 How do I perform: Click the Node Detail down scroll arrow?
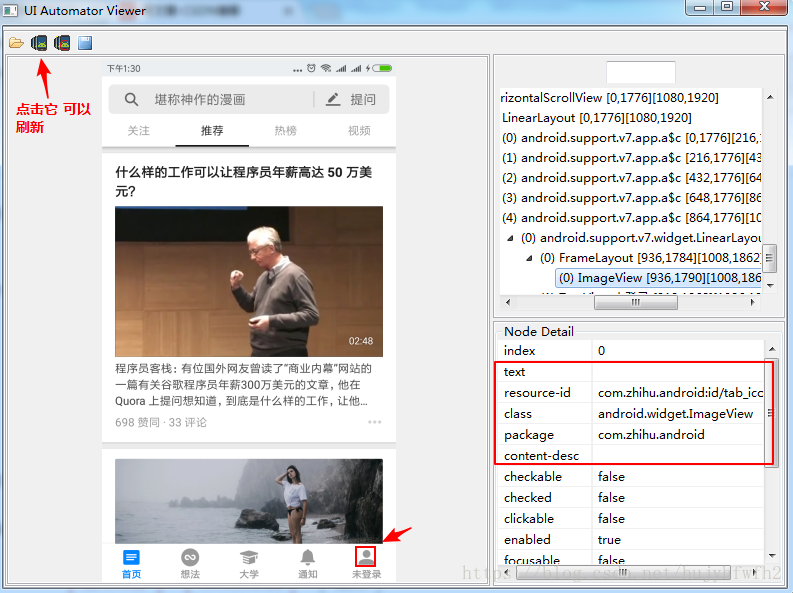pos(772,556)
